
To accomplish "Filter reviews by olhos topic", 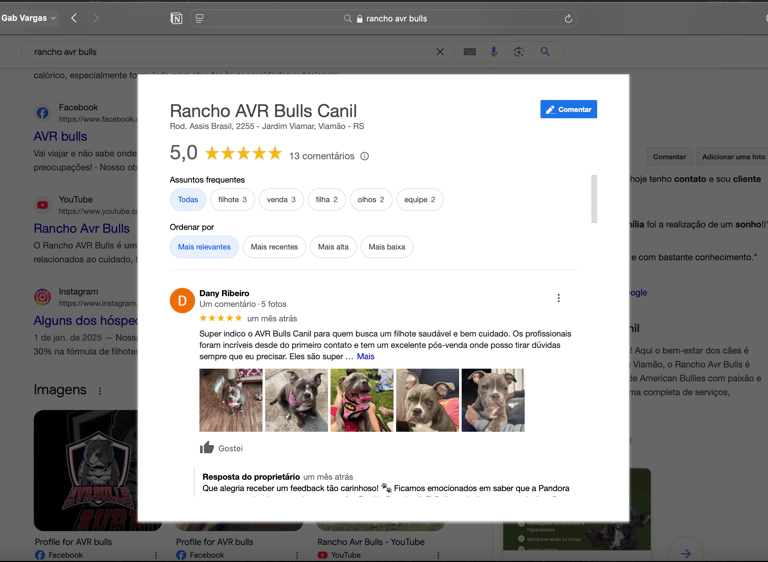I will pyautogui.click(x=371, y=199).
